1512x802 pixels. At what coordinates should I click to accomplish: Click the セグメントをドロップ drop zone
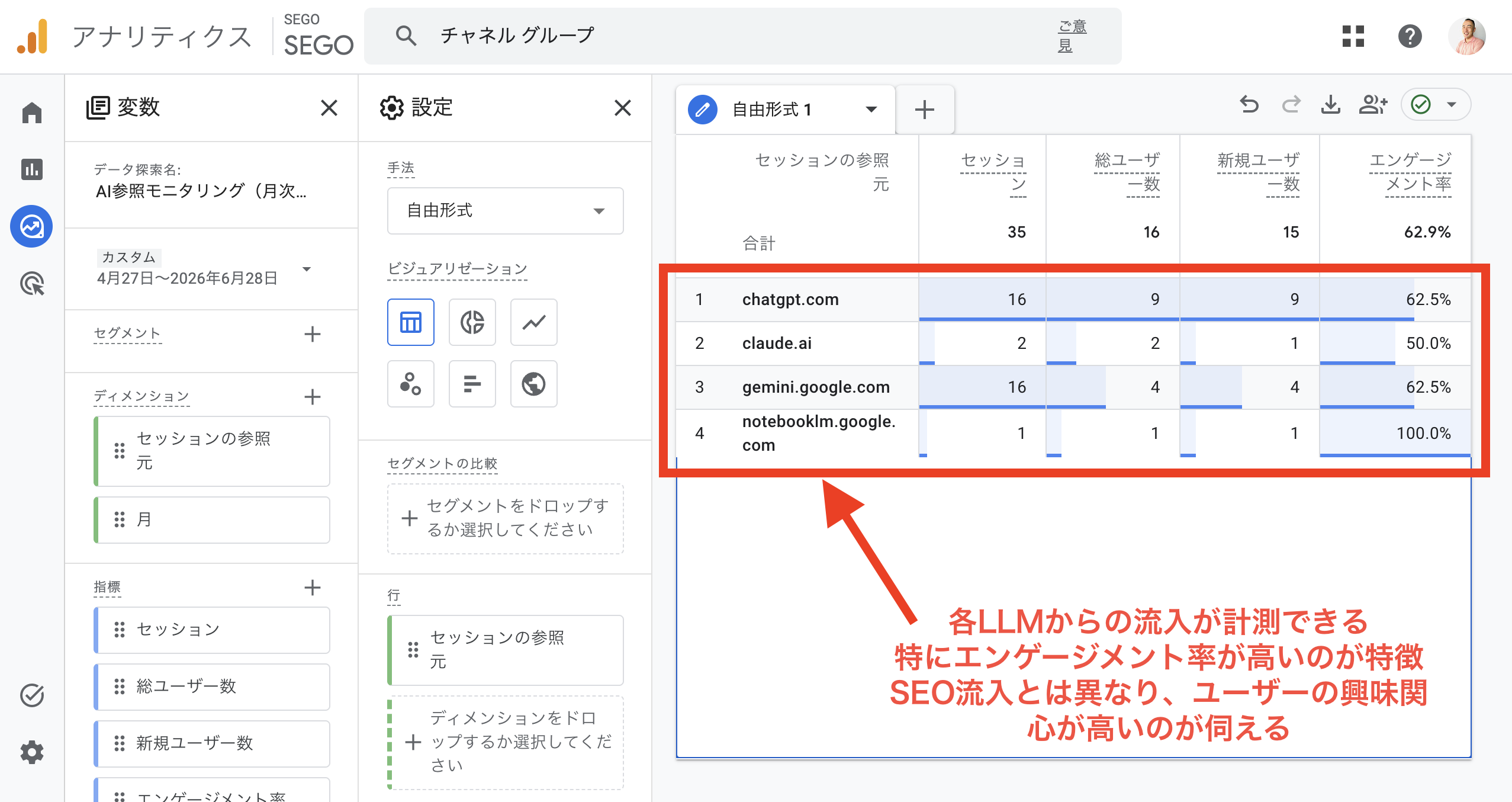(x=506, y=518)
